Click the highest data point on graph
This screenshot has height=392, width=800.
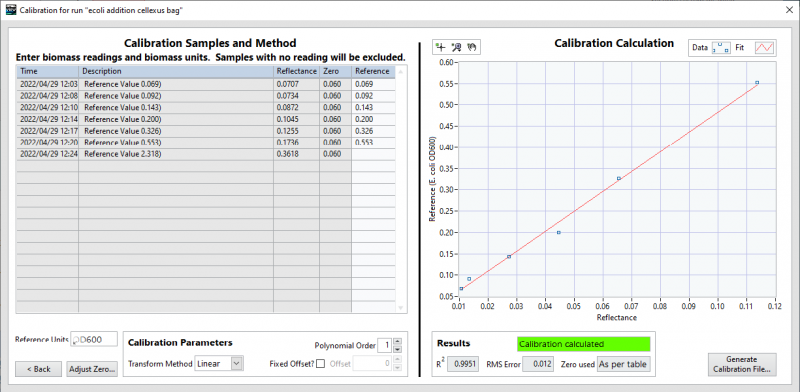757,82
